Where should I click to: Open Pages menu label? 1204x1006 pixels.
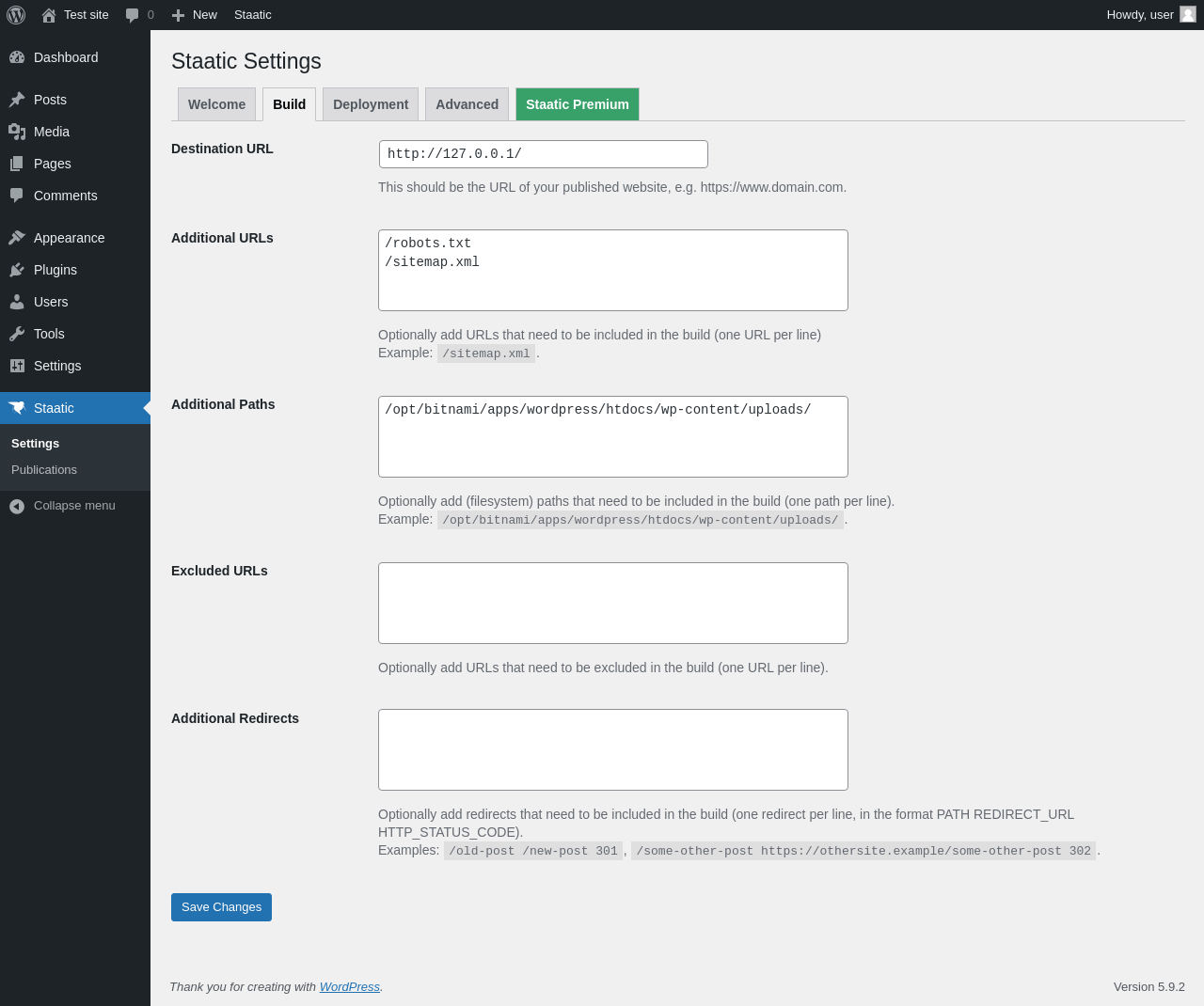[x=53, y=164]
